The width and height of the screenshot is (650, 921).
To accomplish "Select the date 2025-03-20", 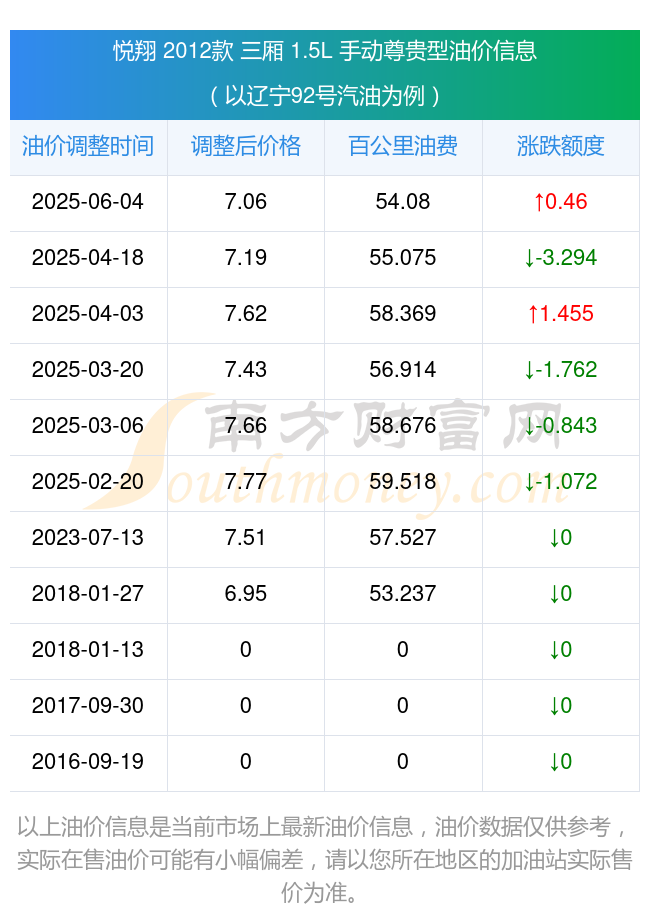I will [x=87, y=369].
